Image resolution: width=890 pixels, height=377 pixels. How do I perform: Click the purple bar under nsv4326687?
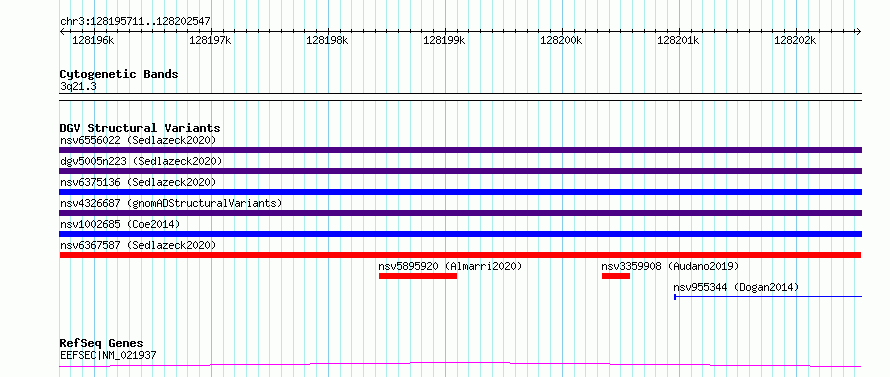point(460,213)
